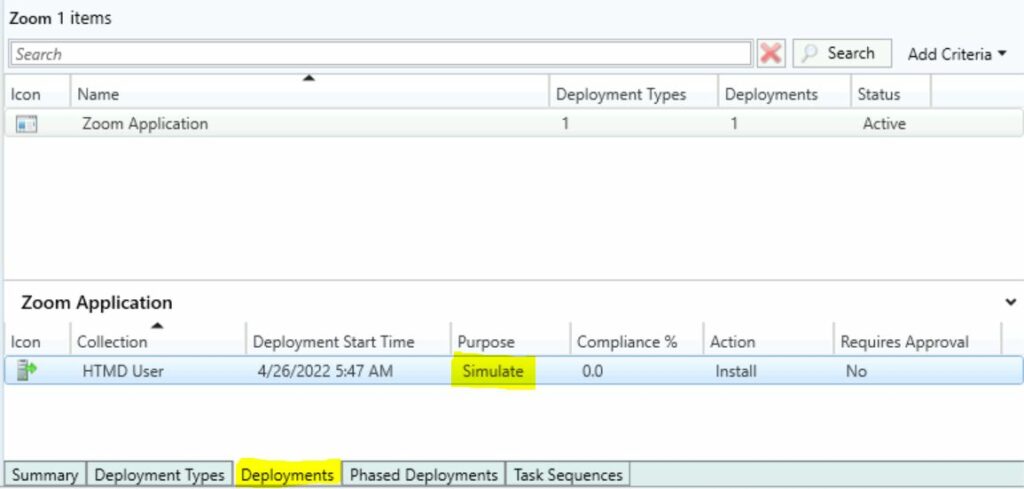The image size is (1024, 489).
Task: Click the Install action cell
Action: (736, 371)
